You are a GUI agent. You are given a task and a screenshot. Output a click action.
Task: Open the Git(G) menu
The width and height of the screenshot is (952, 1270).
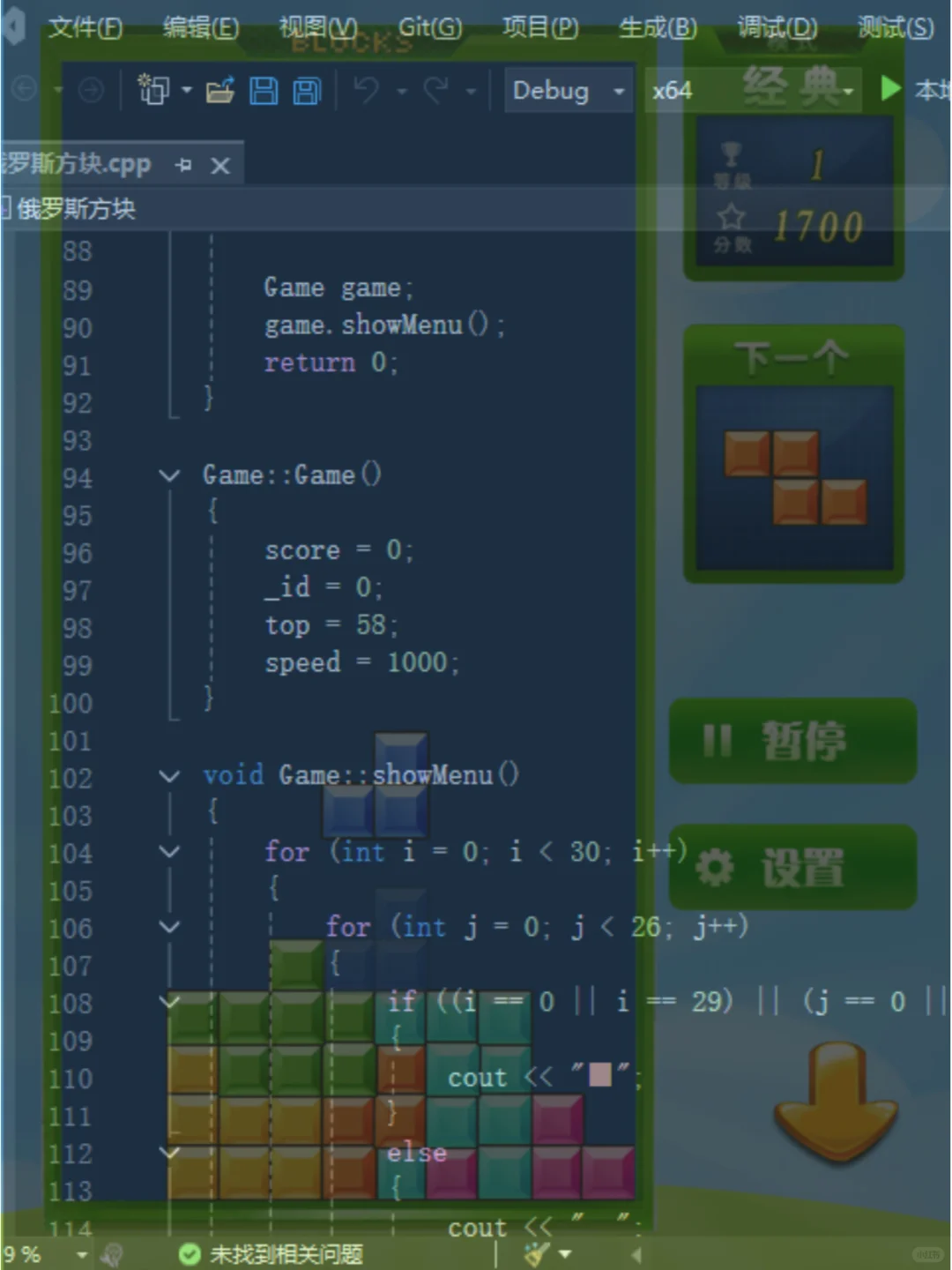(x=429, y=28)
